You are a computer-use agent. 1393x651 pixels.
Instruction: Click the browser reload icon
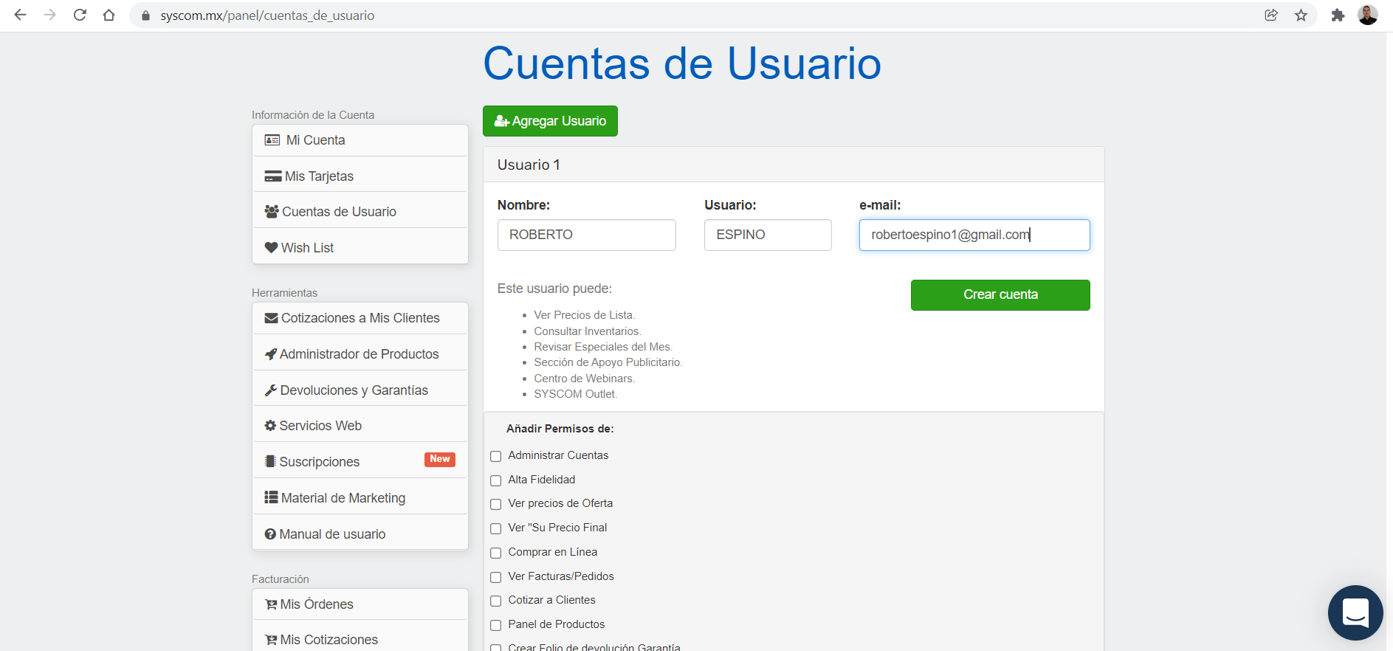click(80, 15)
